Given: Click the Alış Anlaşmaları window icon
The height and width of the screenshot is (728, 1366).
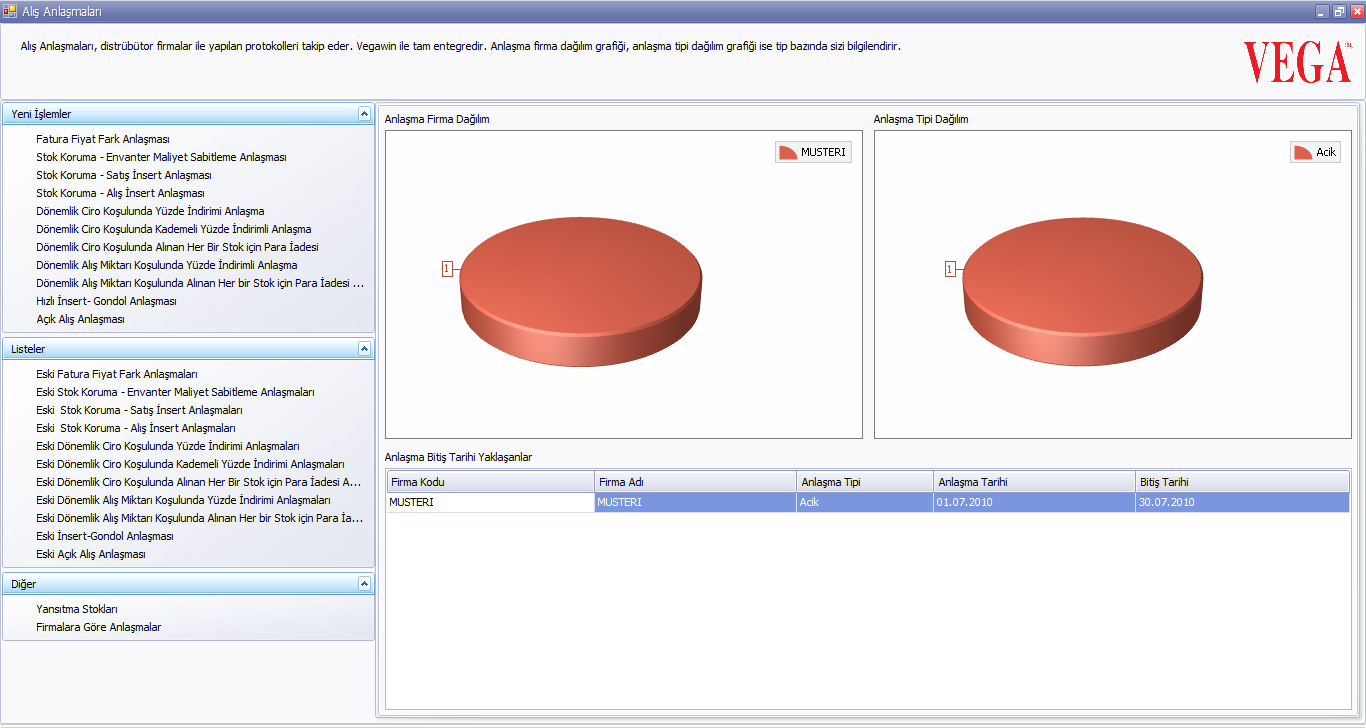Looking at the screenshot, I should [10, 11].
